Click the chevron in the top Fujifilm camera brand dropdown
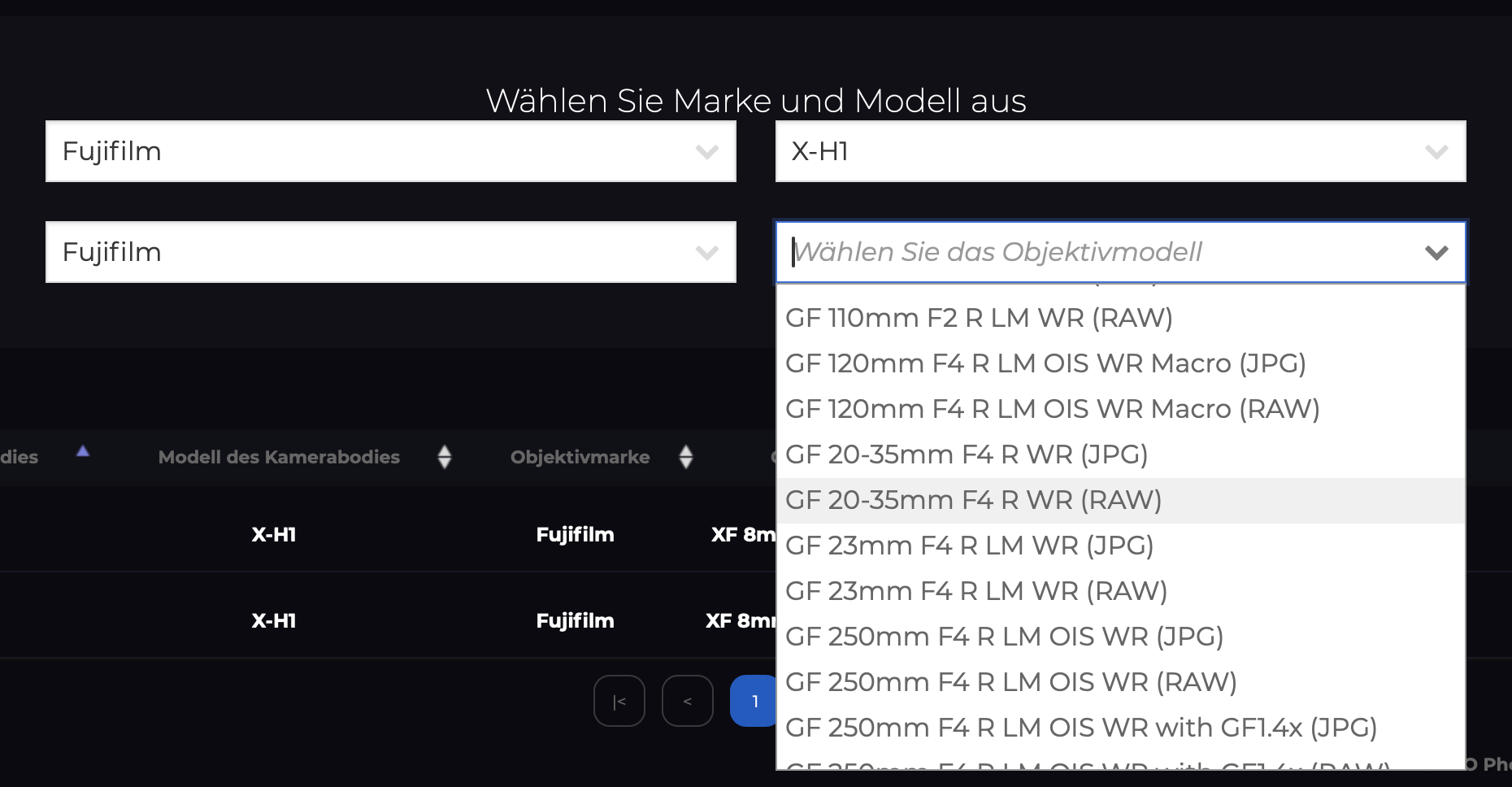Image resolution: width=1512 pixels, height=787 pixels. [x=707, y=152]
